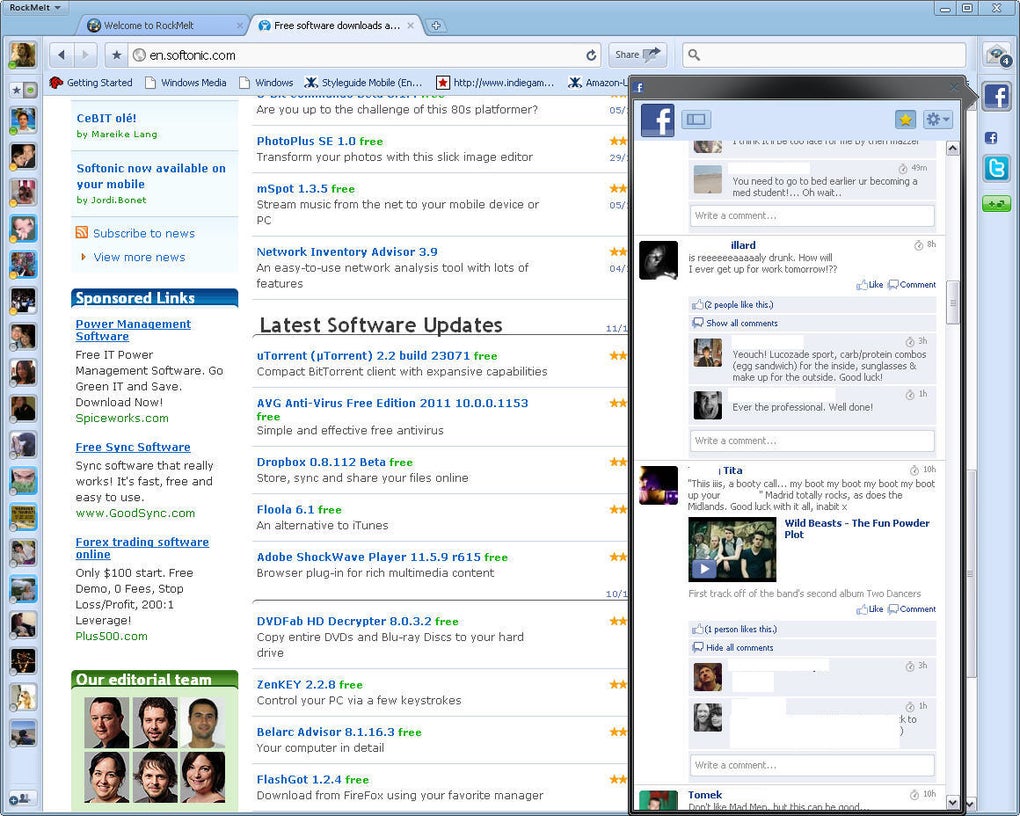The width and height of the screenshot is (1020, 816).
Task: Click the large Facebook logo in panel header
Action: pos(657,120)
